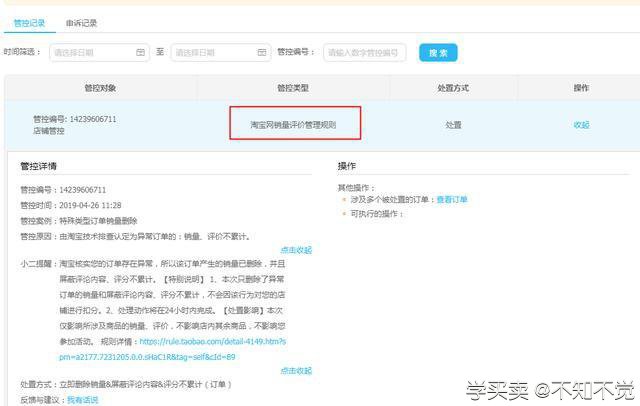Click the start date input field
640x406 pixels.
(99, 53)
